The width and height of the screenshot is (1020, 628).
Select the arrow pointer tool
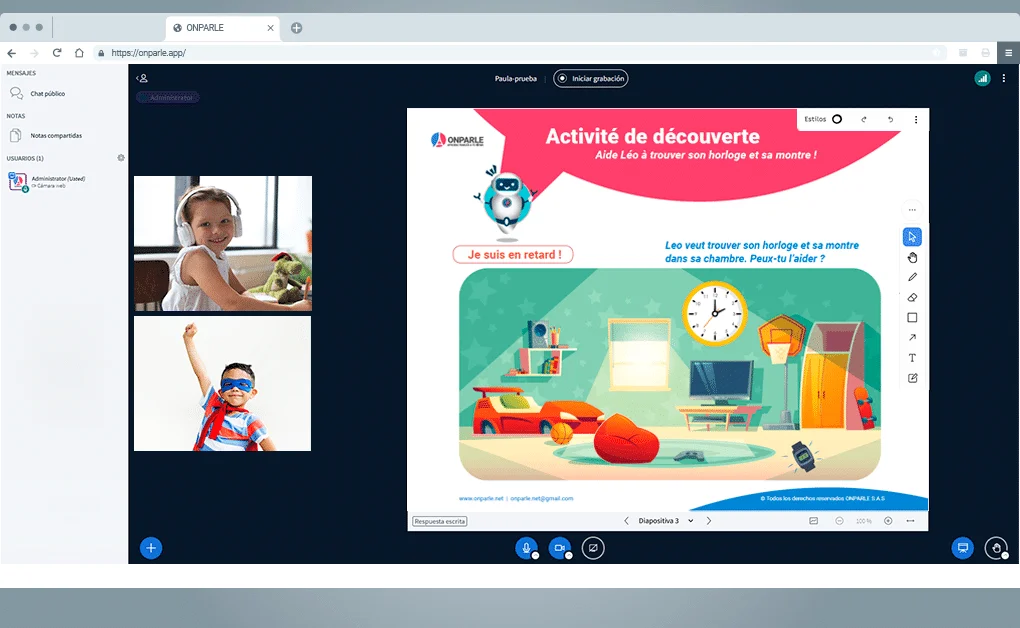[x=912, y=237]
